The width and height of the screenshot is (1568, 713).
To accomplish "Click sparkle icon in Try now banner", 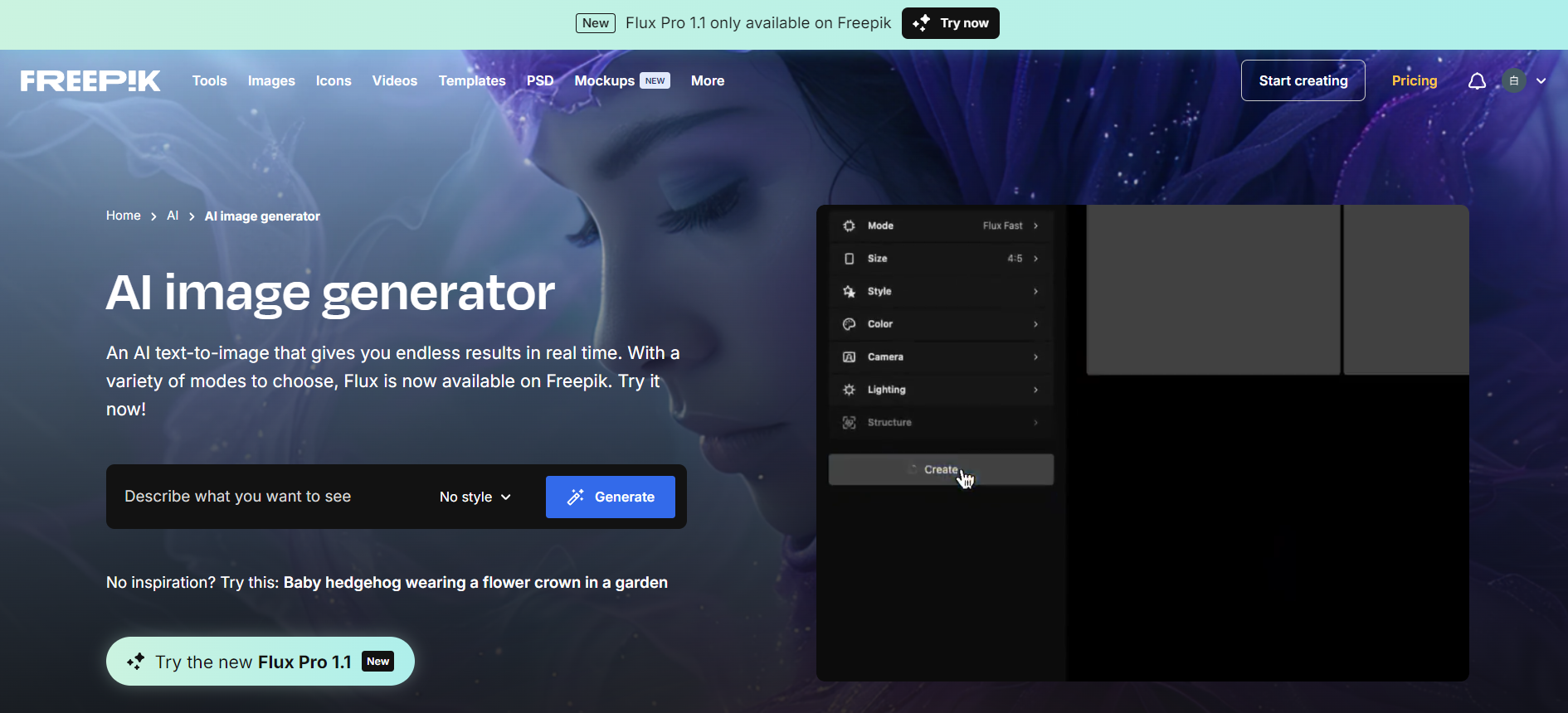I will [x=921, y=23].
